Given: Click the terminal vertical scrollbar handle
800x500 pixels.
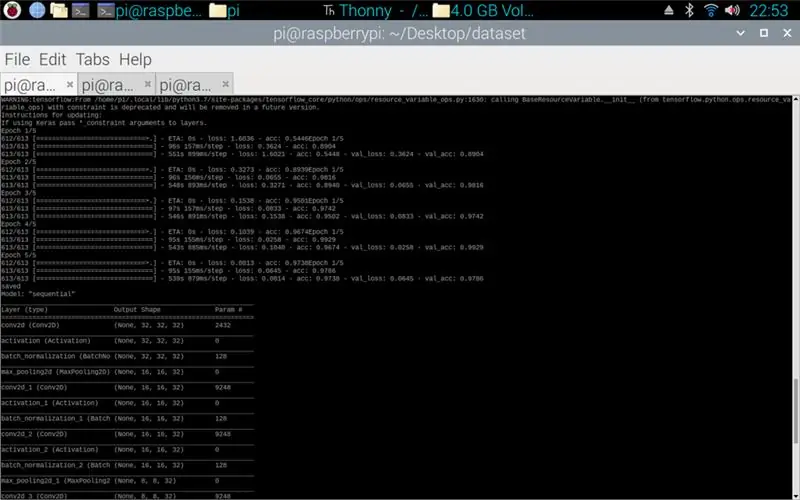Looking at the screenshot, I should click(795, 411).
